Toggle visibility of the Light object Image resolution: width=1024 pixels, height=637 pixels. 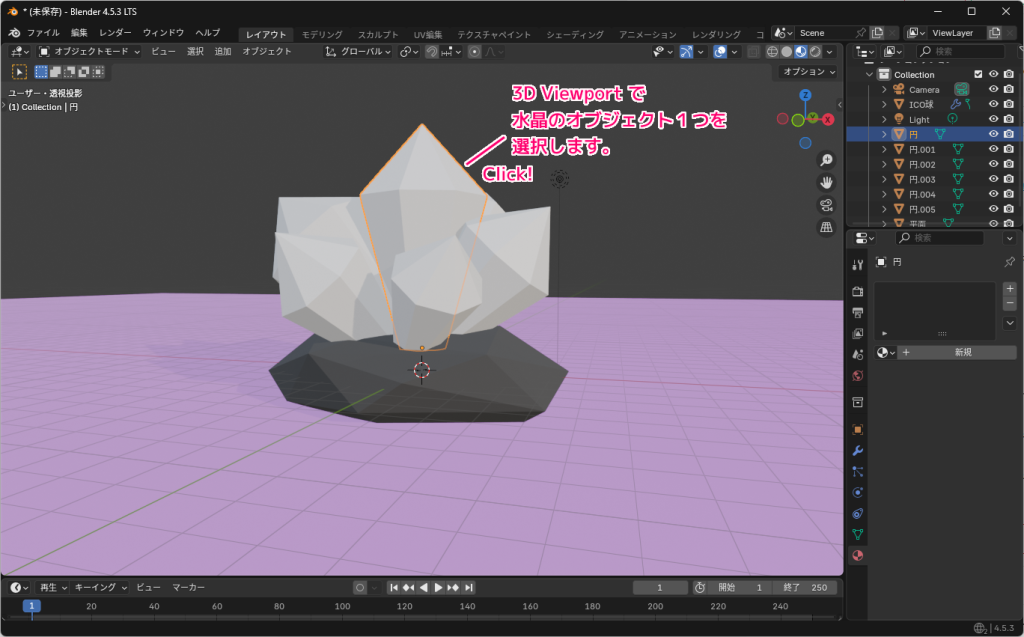pos(992,119)
